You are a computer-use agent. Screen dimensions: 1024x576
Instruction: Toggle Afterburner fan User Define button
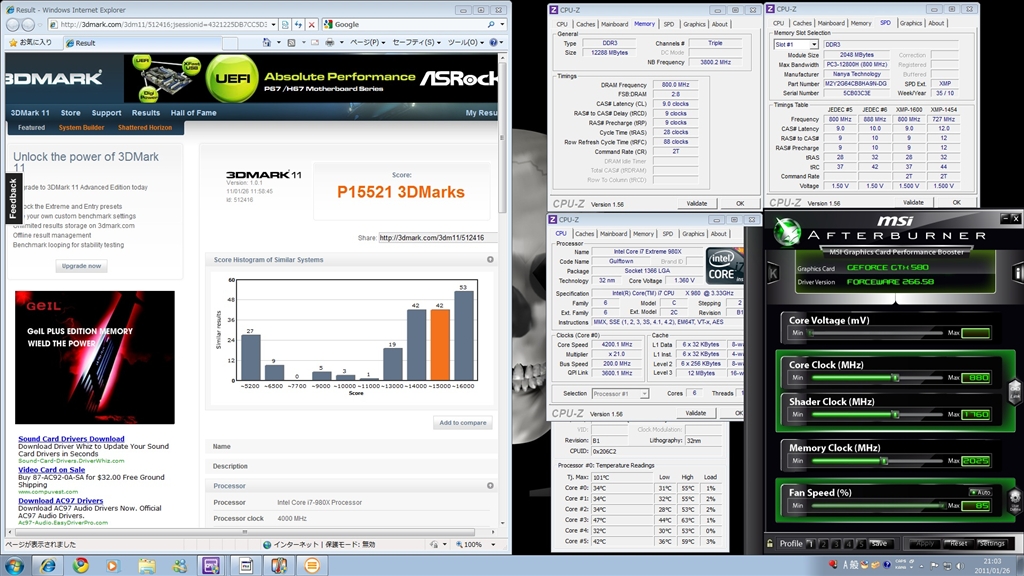click(1015, 502)
